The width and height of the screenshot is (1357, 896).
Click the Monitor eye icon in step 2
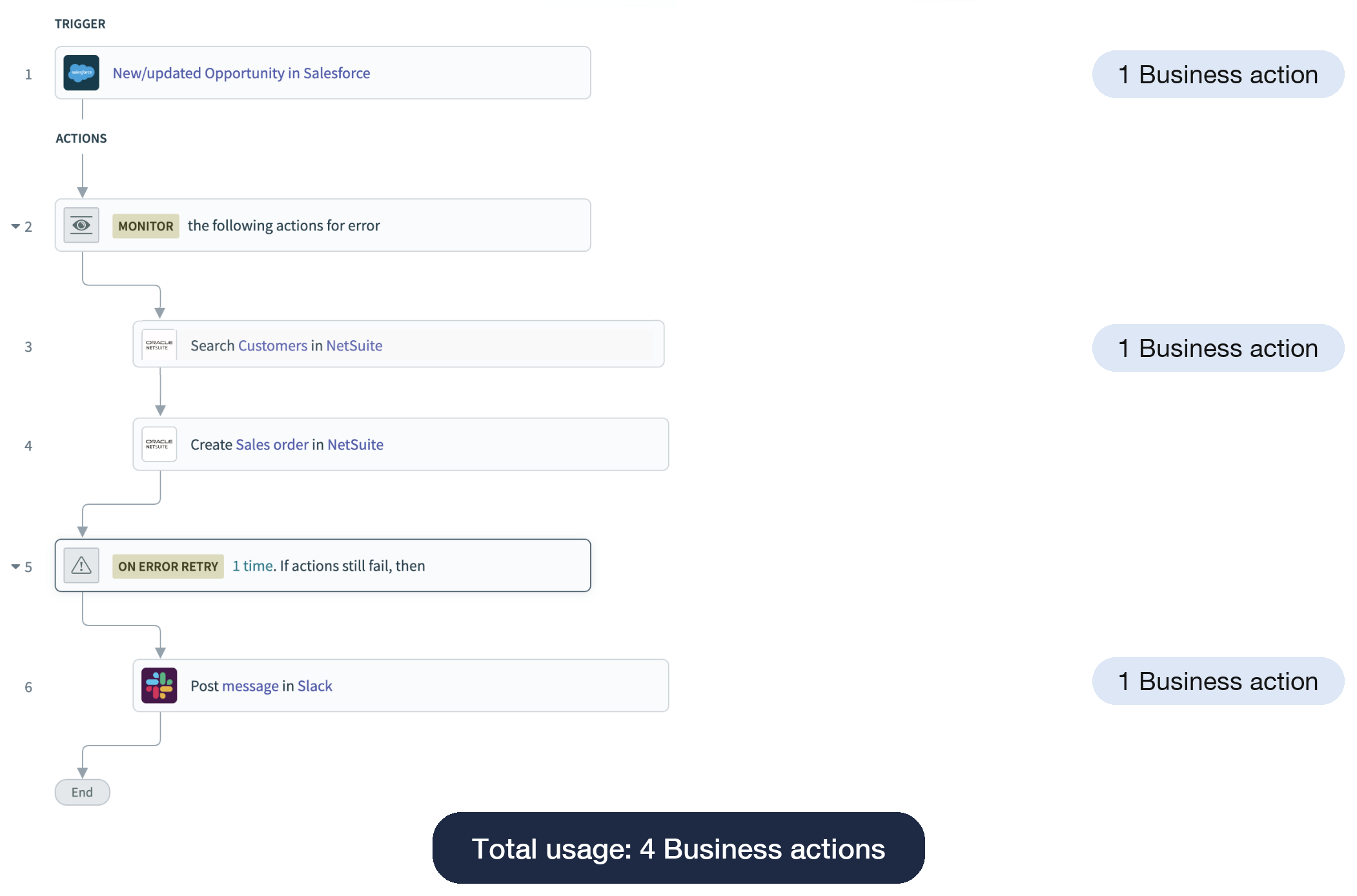[81, 225]
